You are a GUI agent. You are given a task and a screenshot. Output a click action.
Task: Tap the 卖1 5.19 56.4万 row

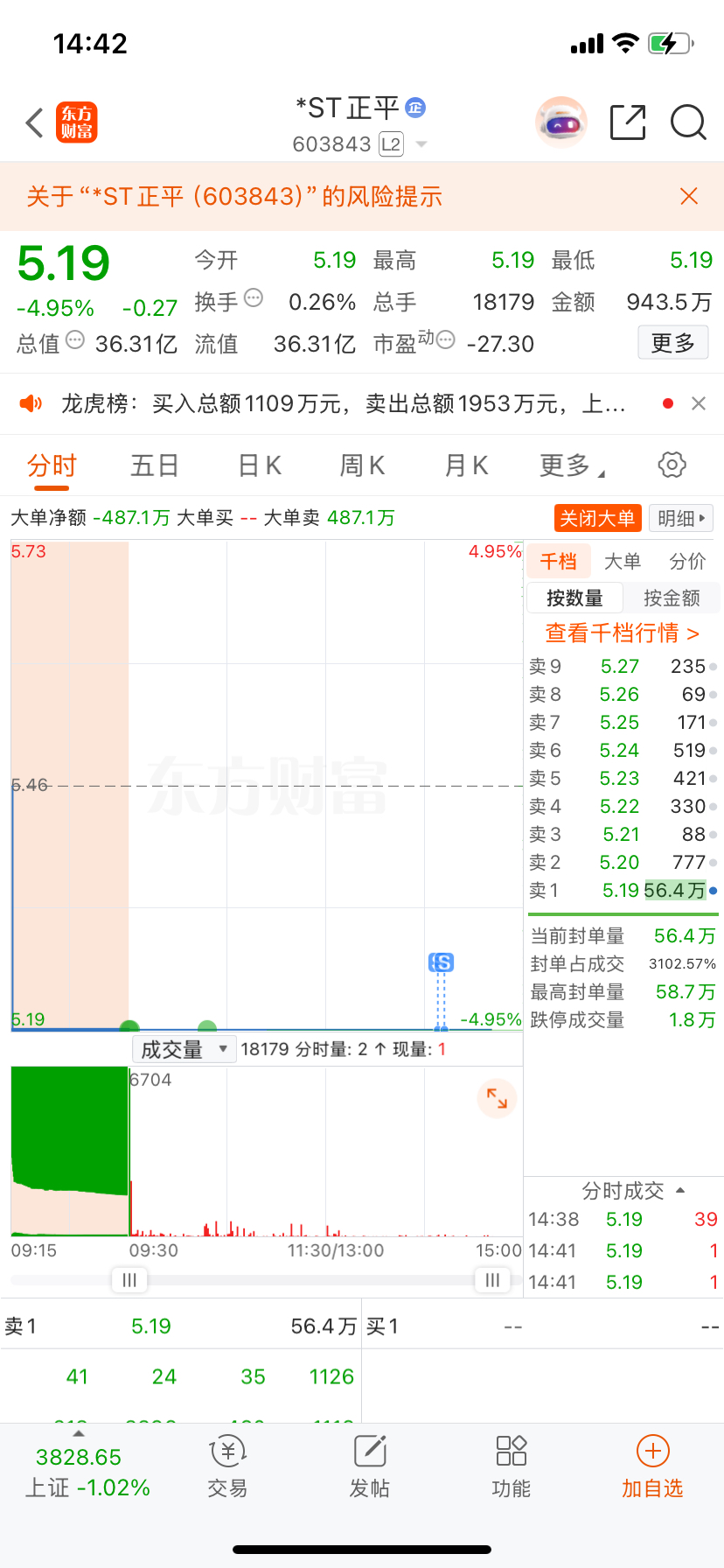623,891
